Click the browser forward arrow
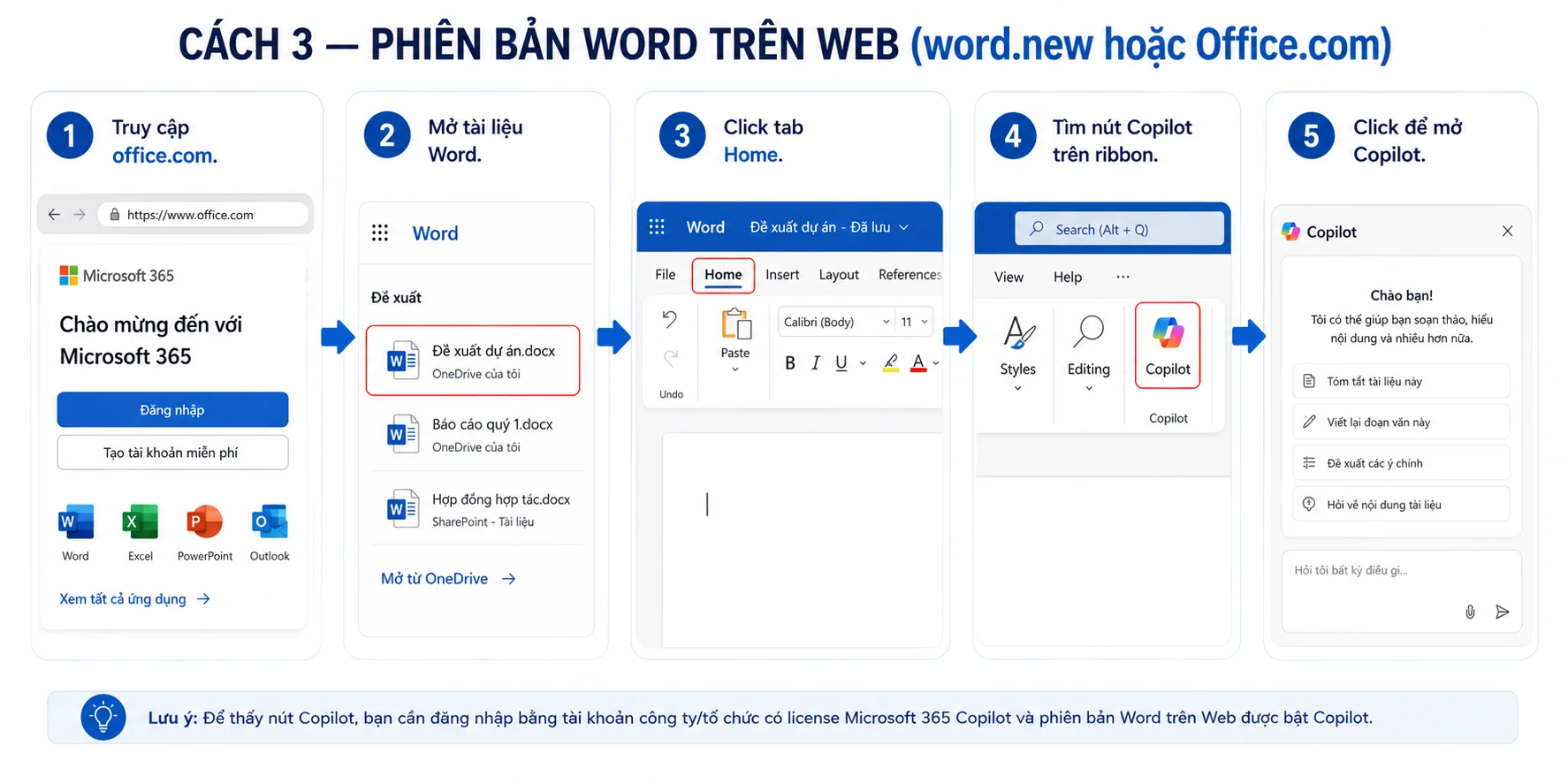Viewport: 1568px width, 784px height. point(80,215)
